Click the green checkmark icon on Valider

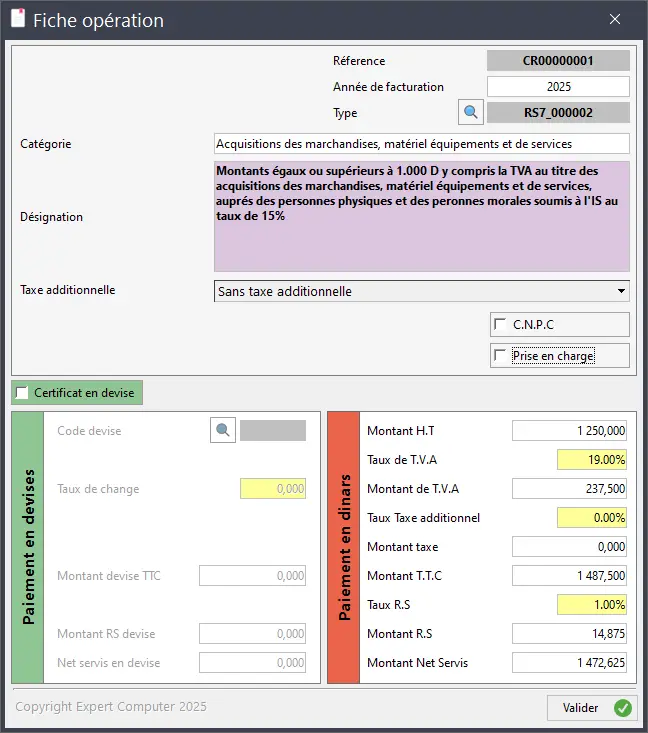point(622,708)
